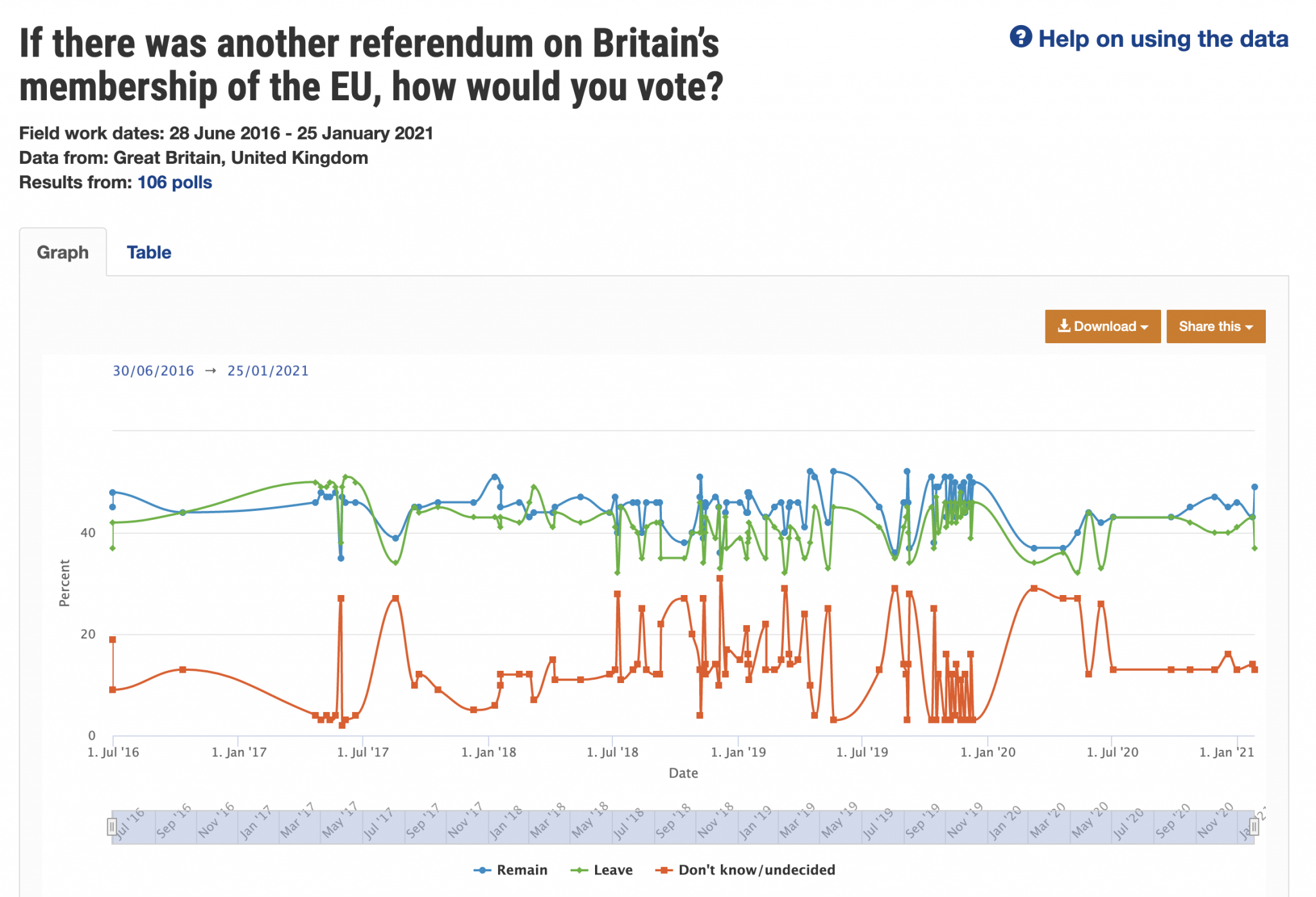Screen dimensions: 1316x897
Task: Switch to the Table tab
Action: coord(150,252)
